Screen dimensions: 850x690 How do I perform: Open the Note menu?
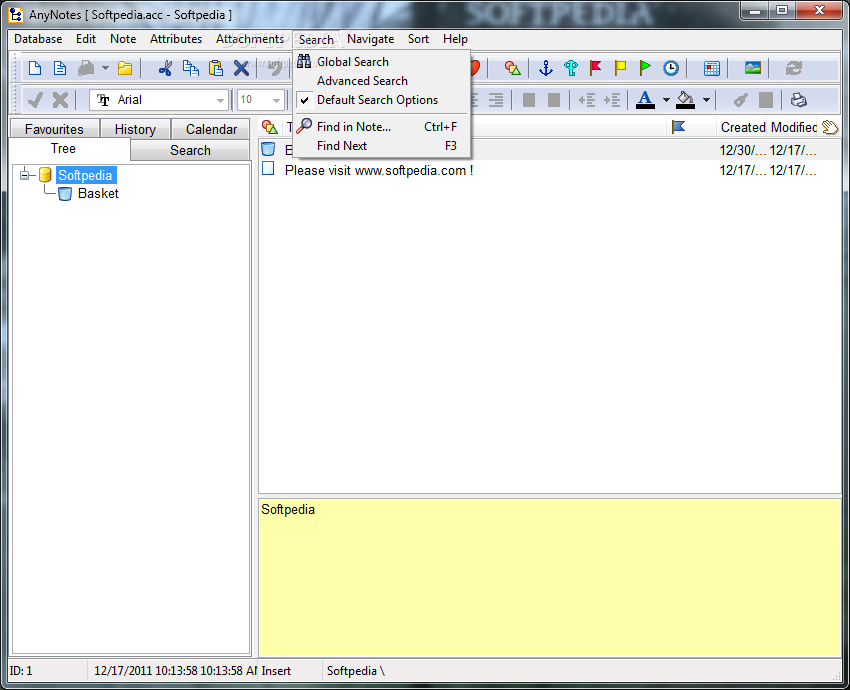pyautogui.click(x=123, y=39)
